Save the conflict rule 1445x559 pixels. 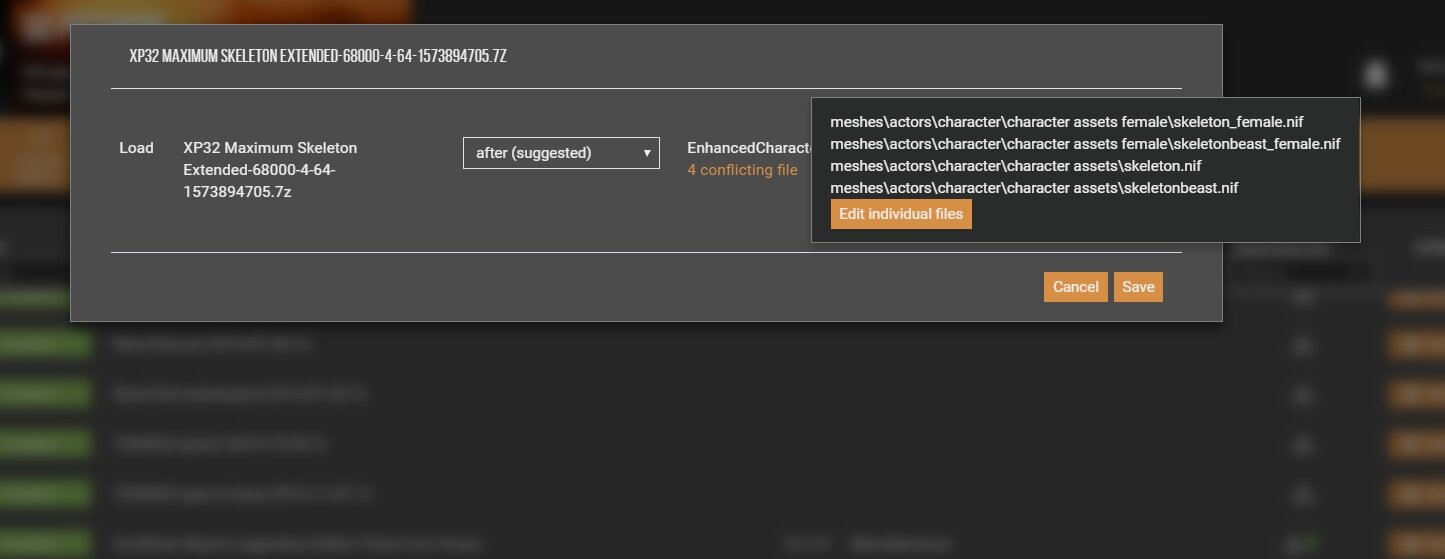tap(1138, 287)
